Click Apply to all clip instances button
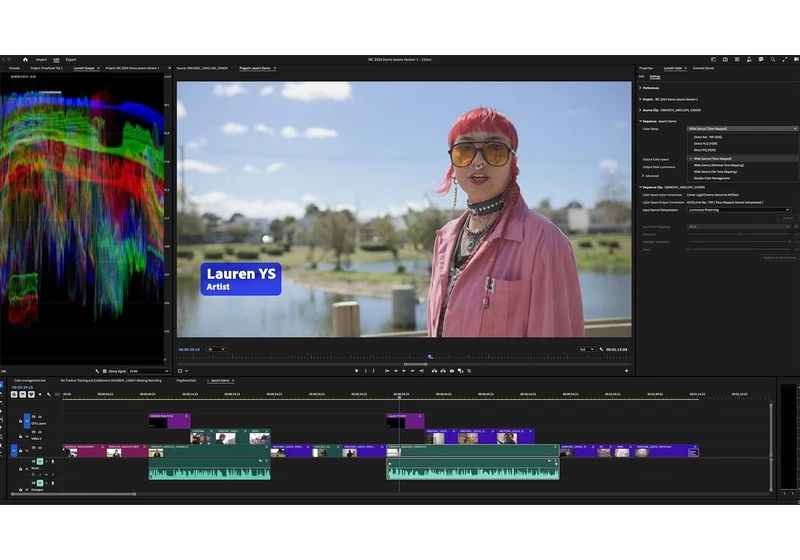Image resolution: width=800 pixels, height=560 pixels. point(779,258)
